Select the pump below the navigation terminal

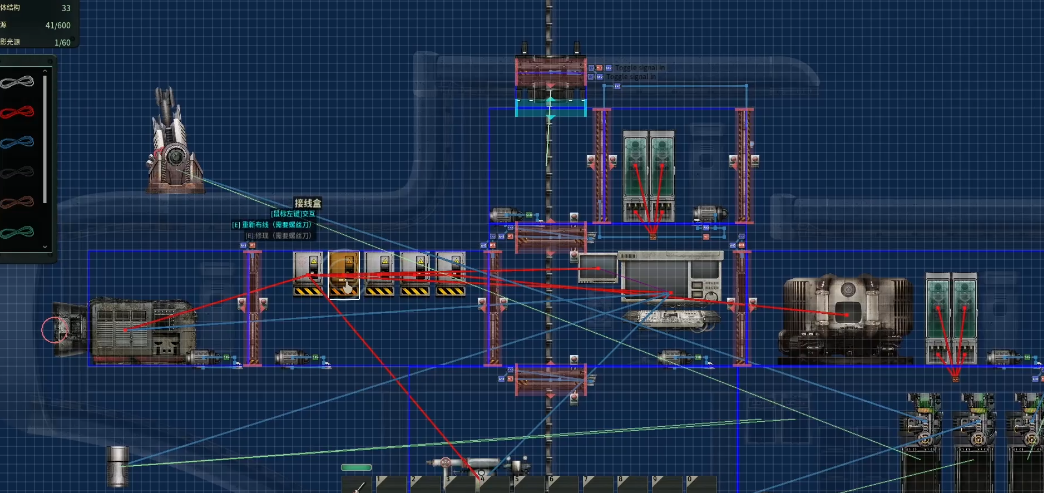pos(676,358)
